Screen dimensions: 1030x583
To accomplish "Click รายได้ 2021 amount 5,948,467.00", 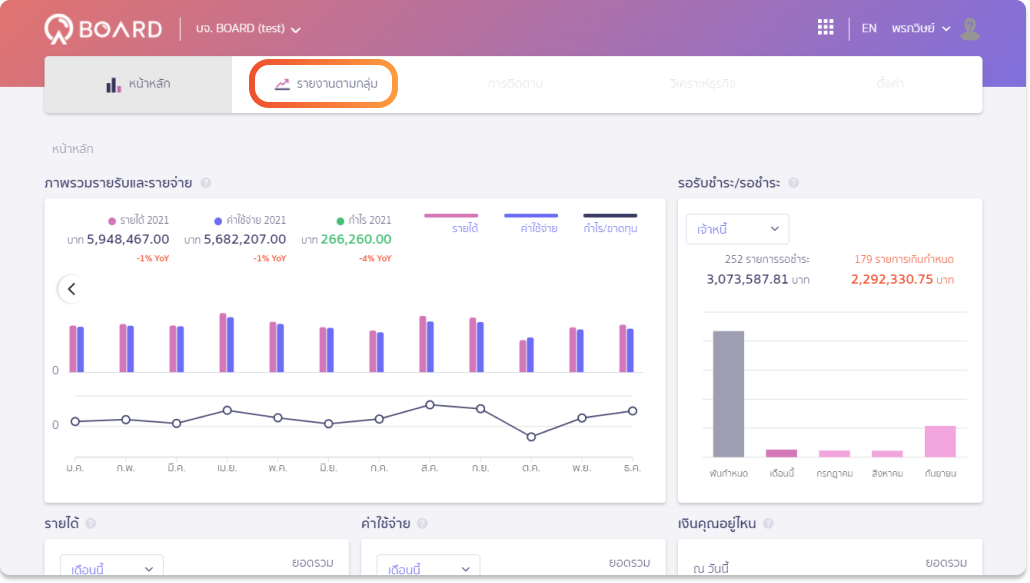I will (128, 240).
